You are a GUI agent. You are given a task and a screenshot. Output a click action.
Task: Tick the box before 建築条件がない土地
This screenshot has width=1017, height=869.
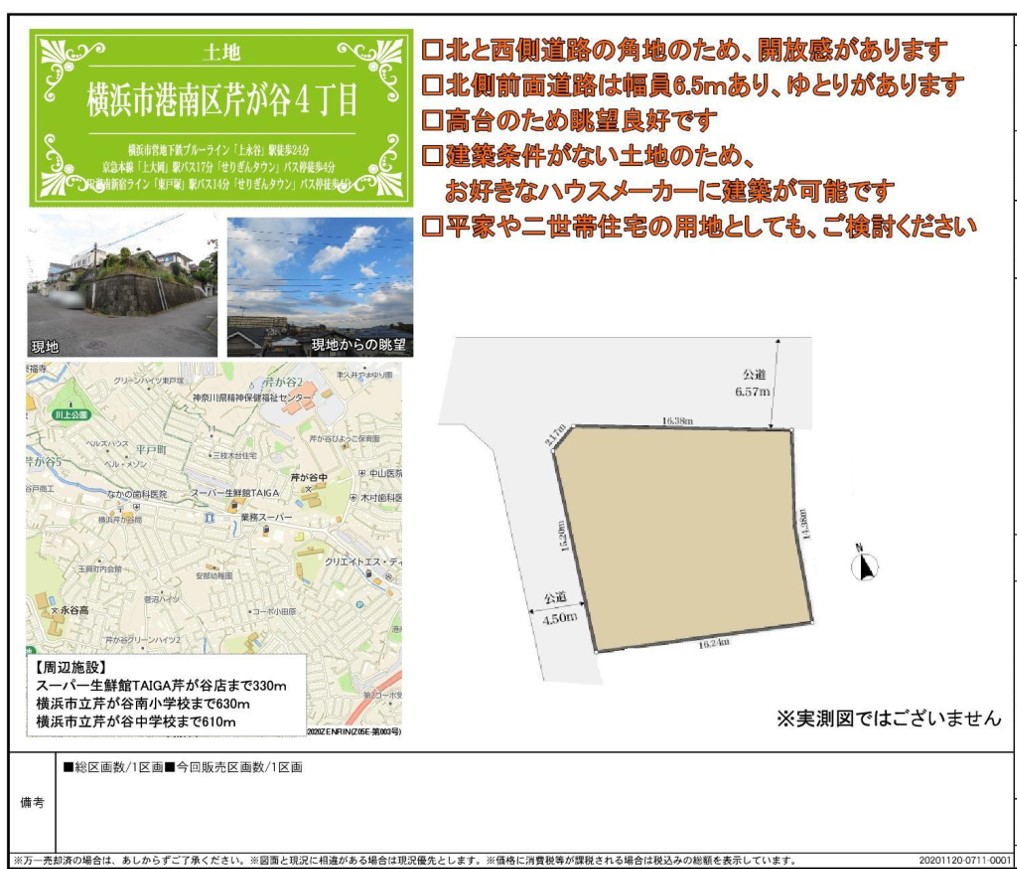(432, 156)
